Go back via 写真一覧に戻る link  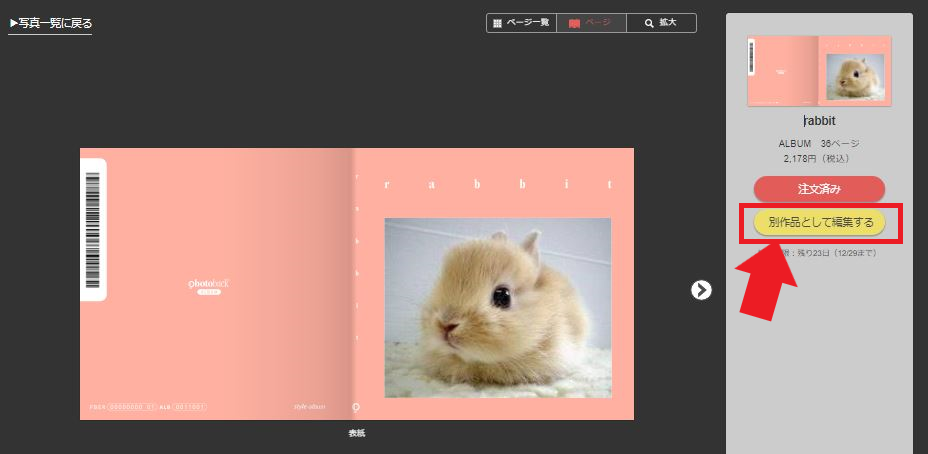pos(51,24)
